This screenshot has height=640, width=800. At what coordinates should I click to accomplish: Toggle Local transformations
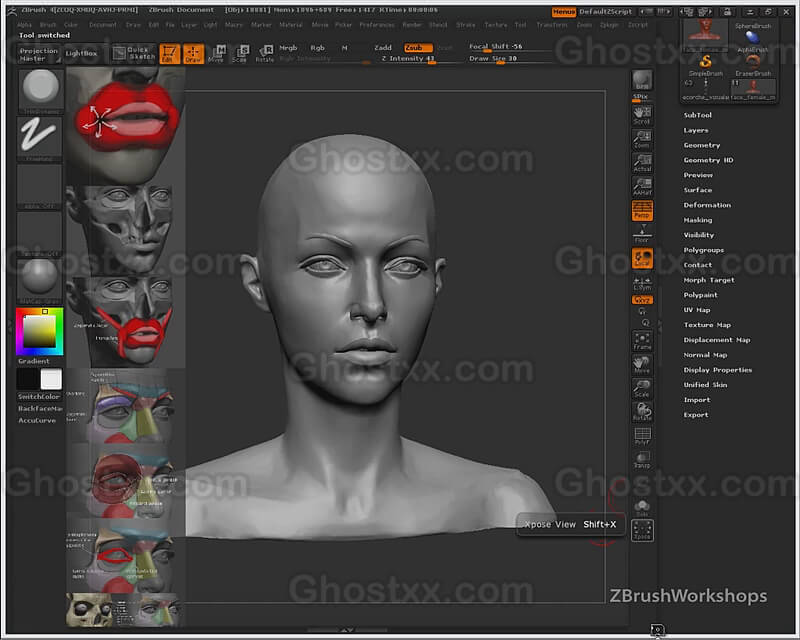pos(642,258)
